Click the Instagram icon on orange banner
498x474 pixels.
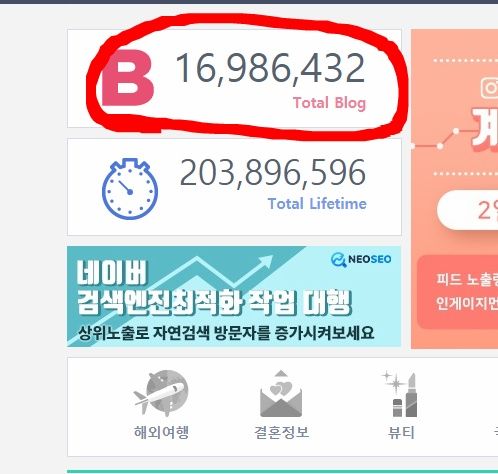point(489,88)
